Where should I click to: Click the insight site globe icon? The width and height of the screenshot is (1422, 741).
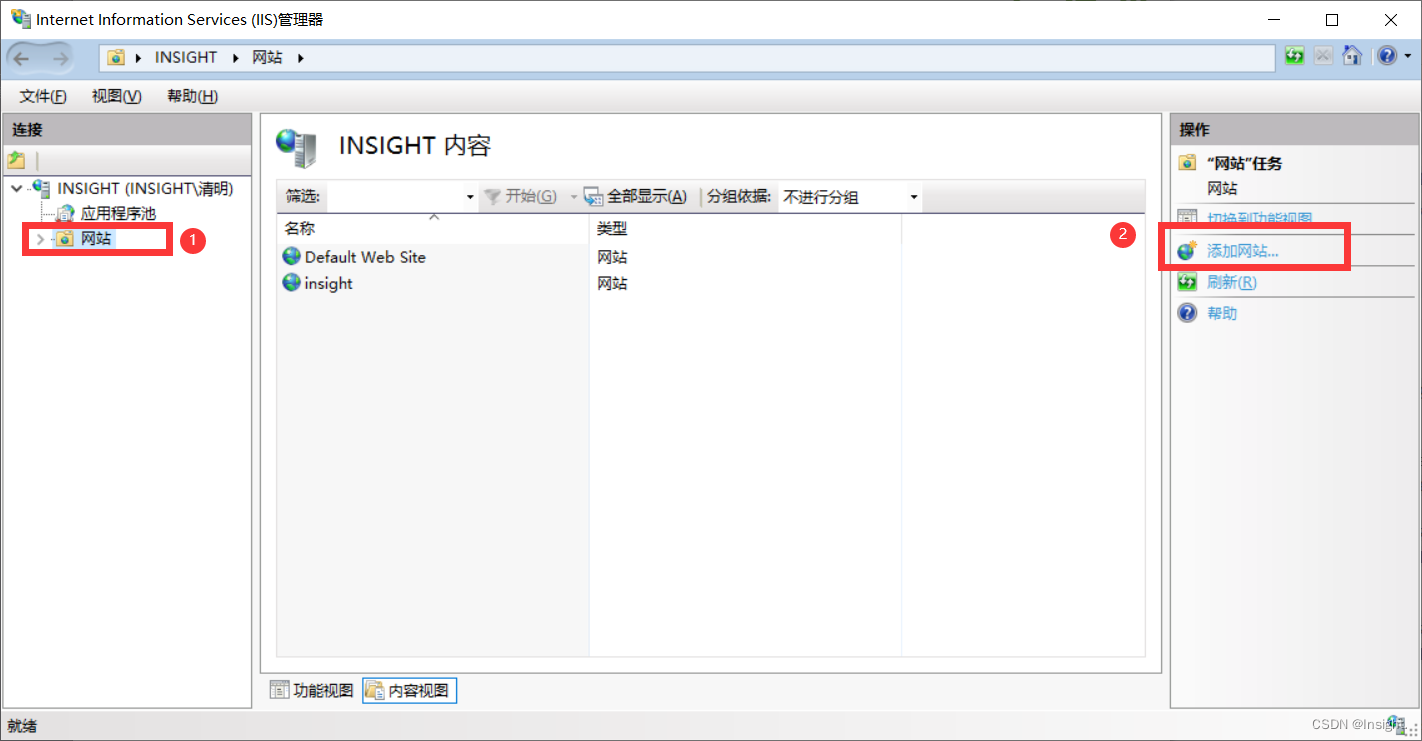click(291, 282)
